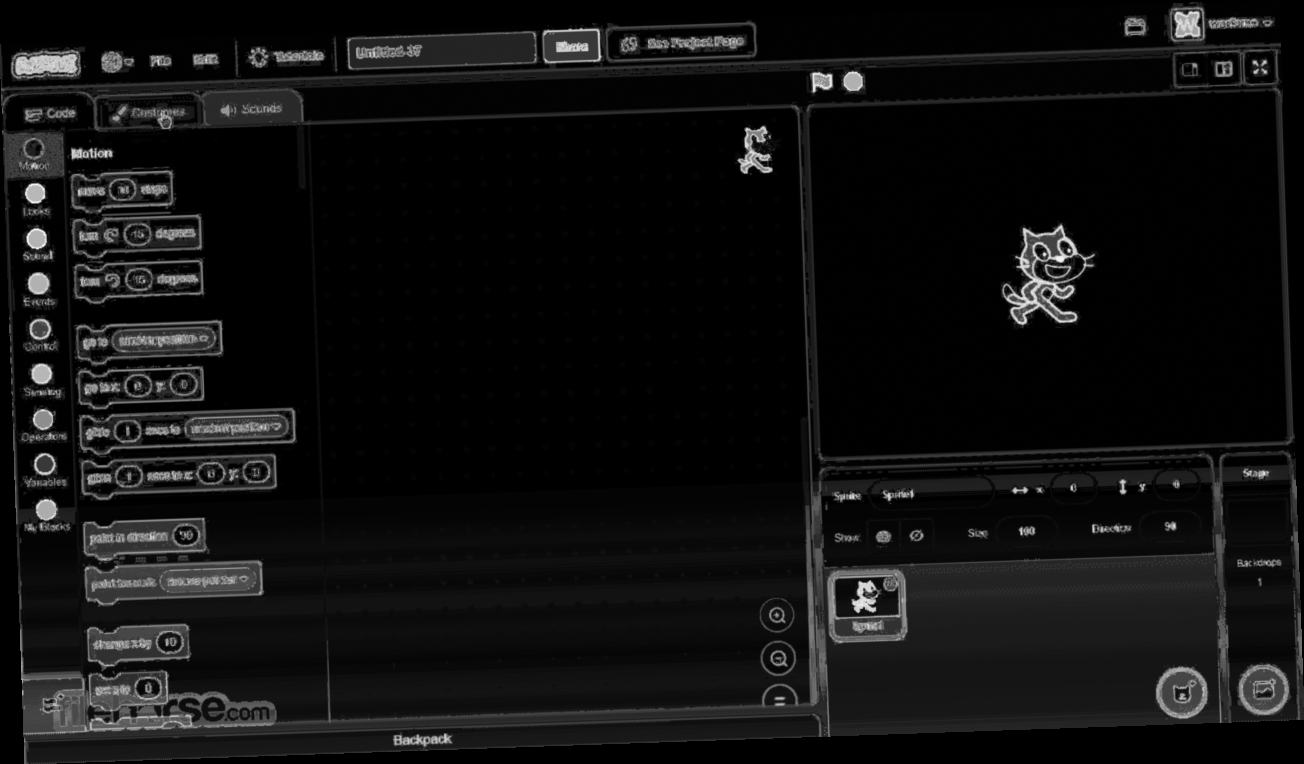Expand the Backpack bar
This screenshot has height=764, width=1304.
click(422, 740)
